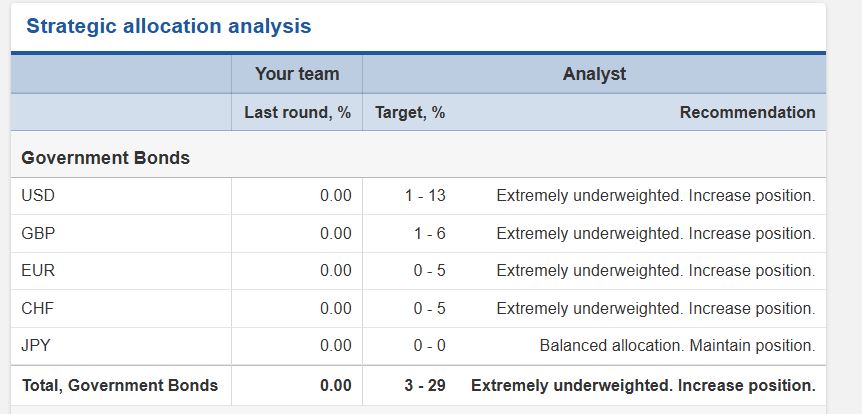Image resolution: width=862 pixels, height=414 pixels.
Task: Select the CHF row label
Action: point(38,309)
